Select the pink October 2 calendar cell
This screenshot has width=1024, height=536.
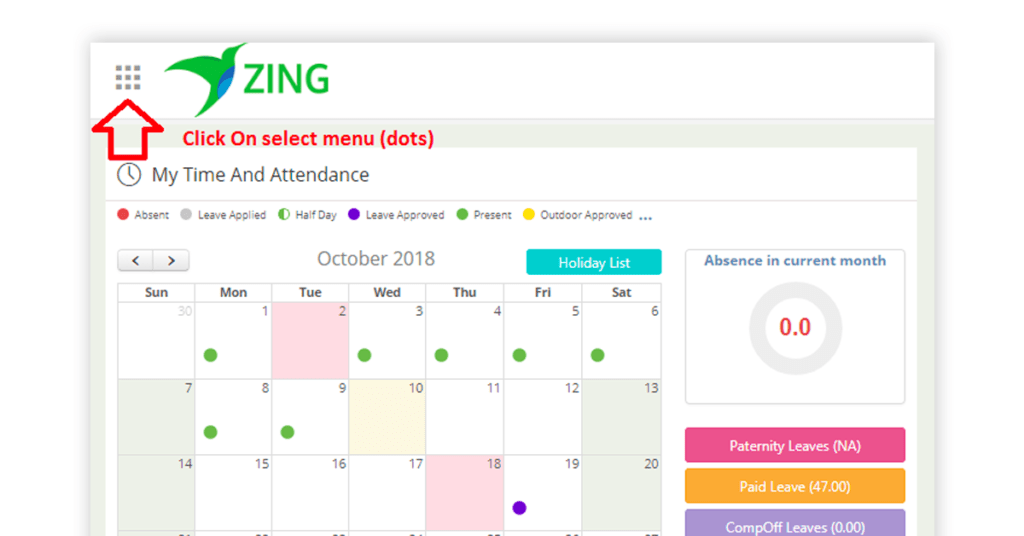[310, 341]
